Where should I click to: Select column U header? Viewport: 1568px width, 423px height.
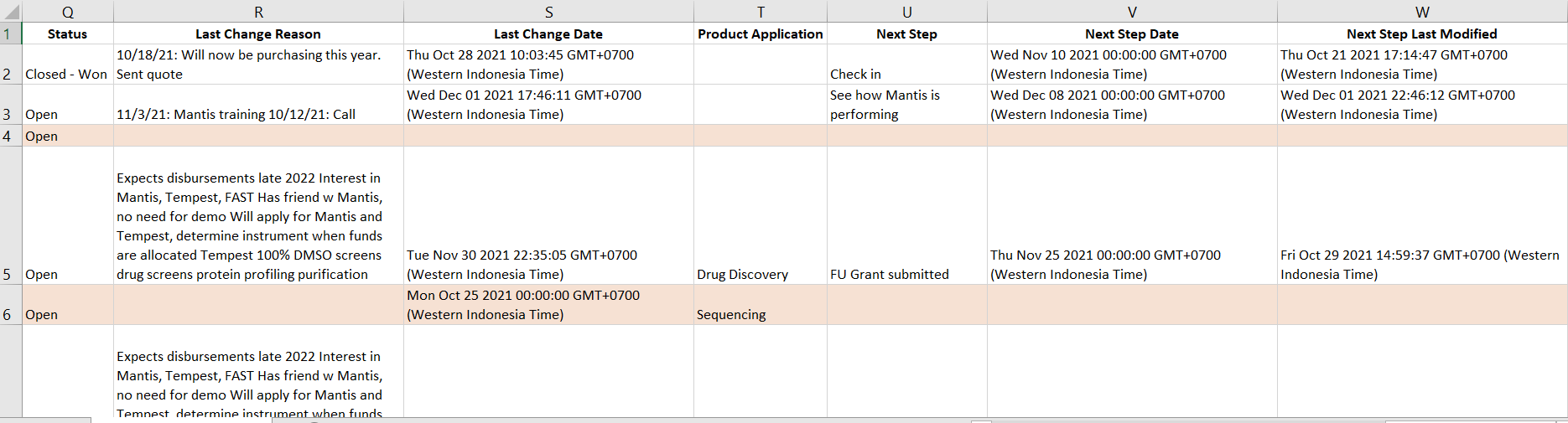point(907,12)
